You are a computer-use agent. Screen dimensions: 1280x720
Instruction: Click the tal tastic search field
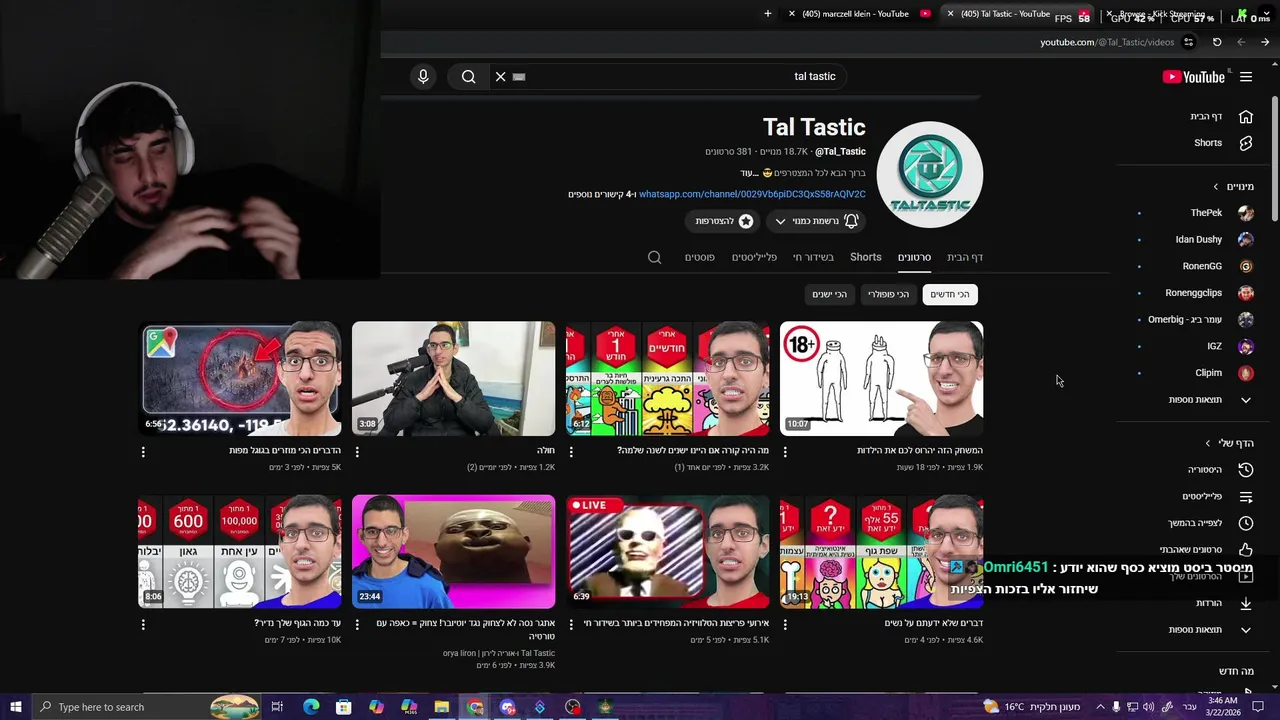click(x=668, y=76)
